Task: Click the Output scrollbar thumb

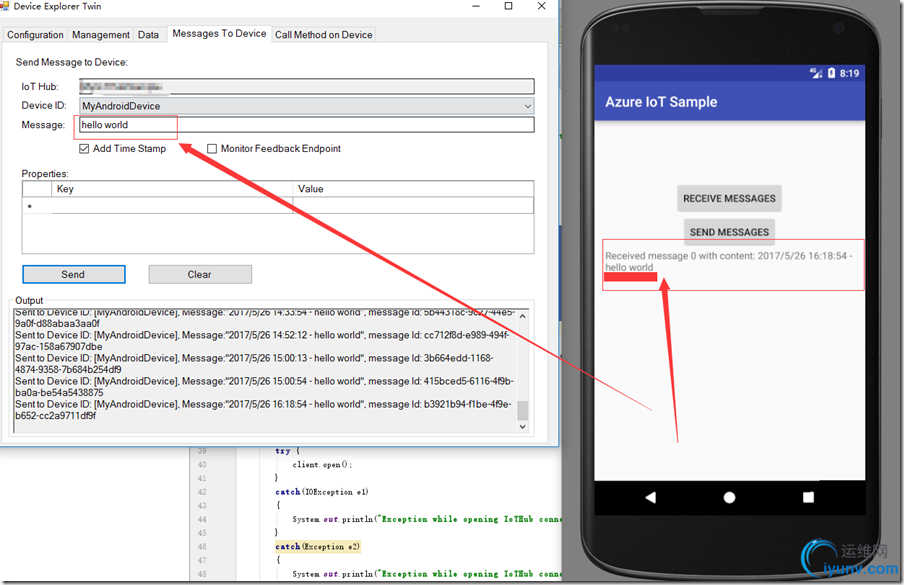Action: (x=522, y=410)
